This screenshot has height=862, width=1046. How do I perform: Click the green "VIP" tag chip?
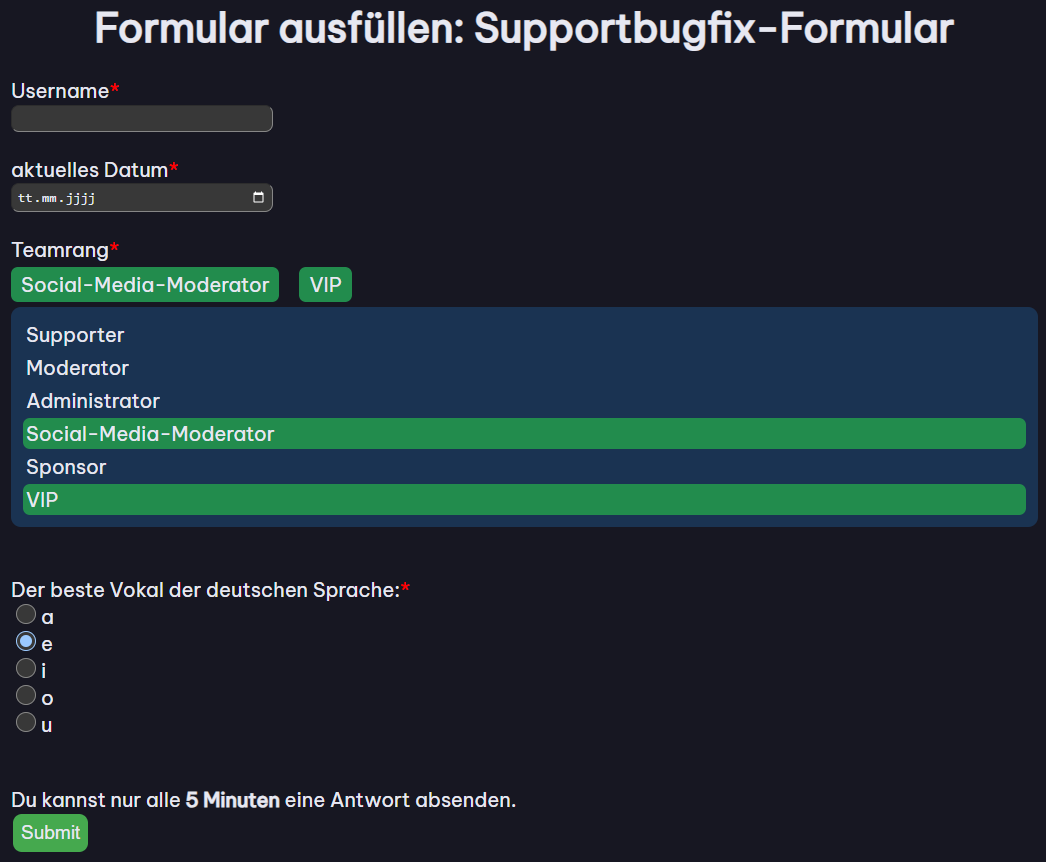[325, 284]
